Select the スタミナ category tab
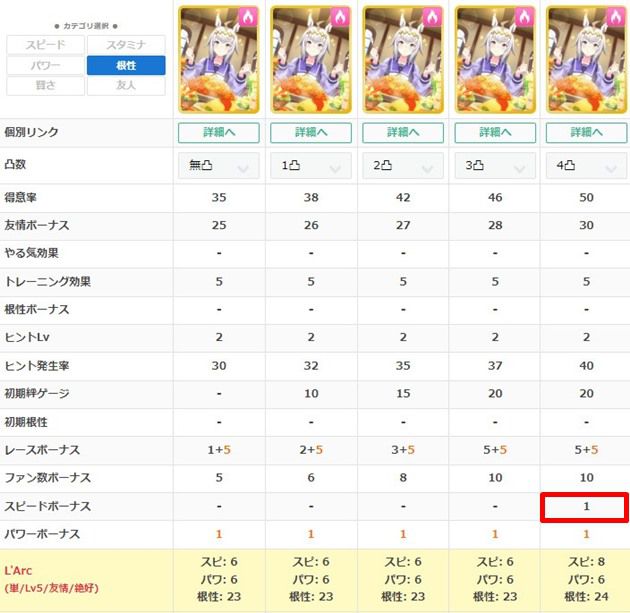 pos(126,45)
